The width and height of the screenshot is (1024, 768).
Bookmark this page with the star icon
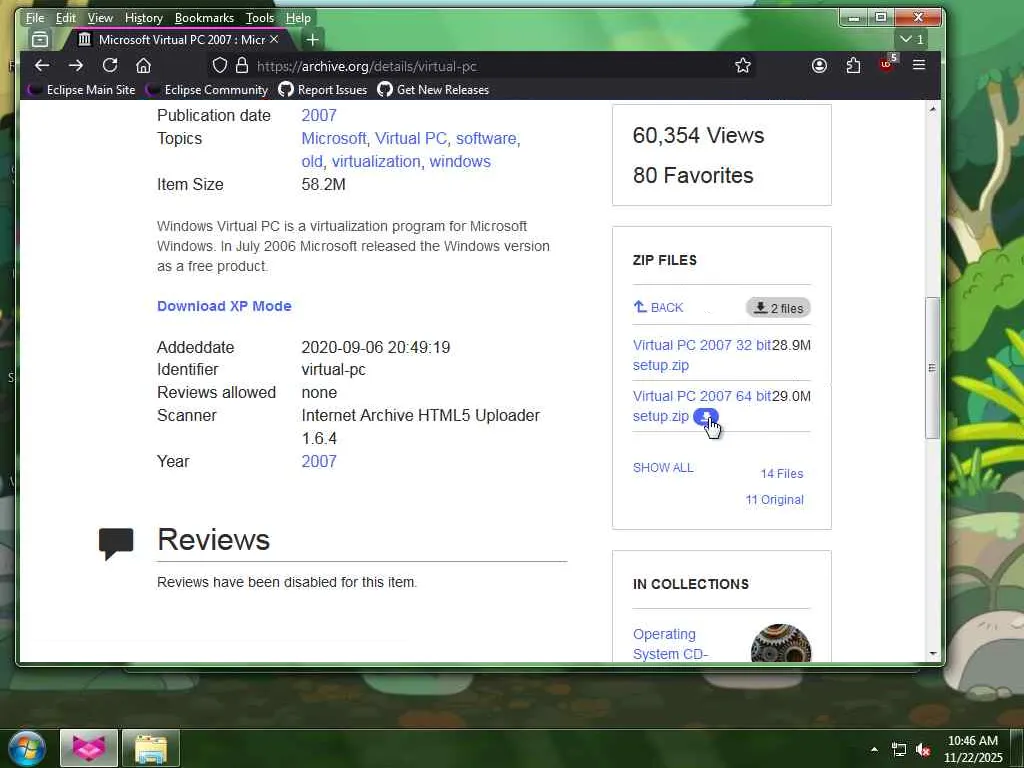743,65
